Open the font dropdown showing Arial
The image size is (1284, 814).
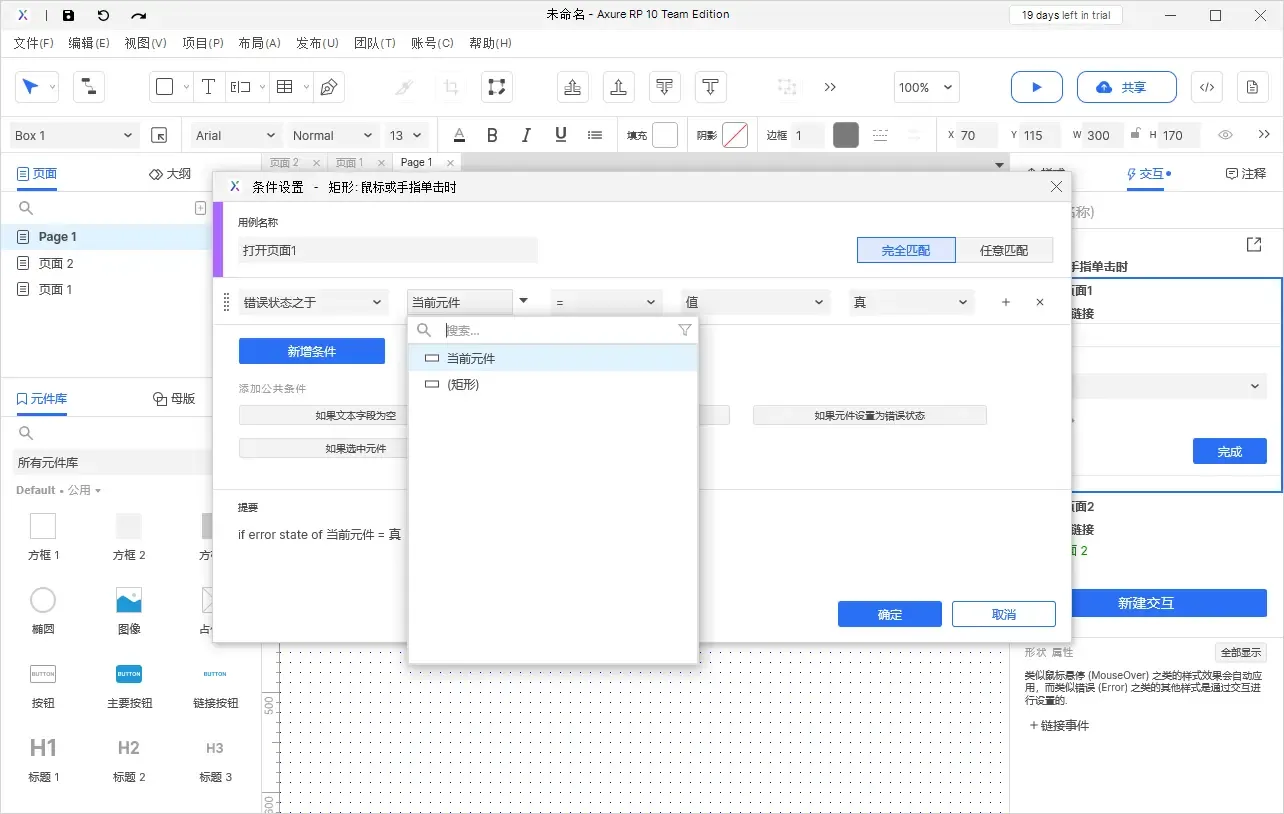click(x=233, y=135)
